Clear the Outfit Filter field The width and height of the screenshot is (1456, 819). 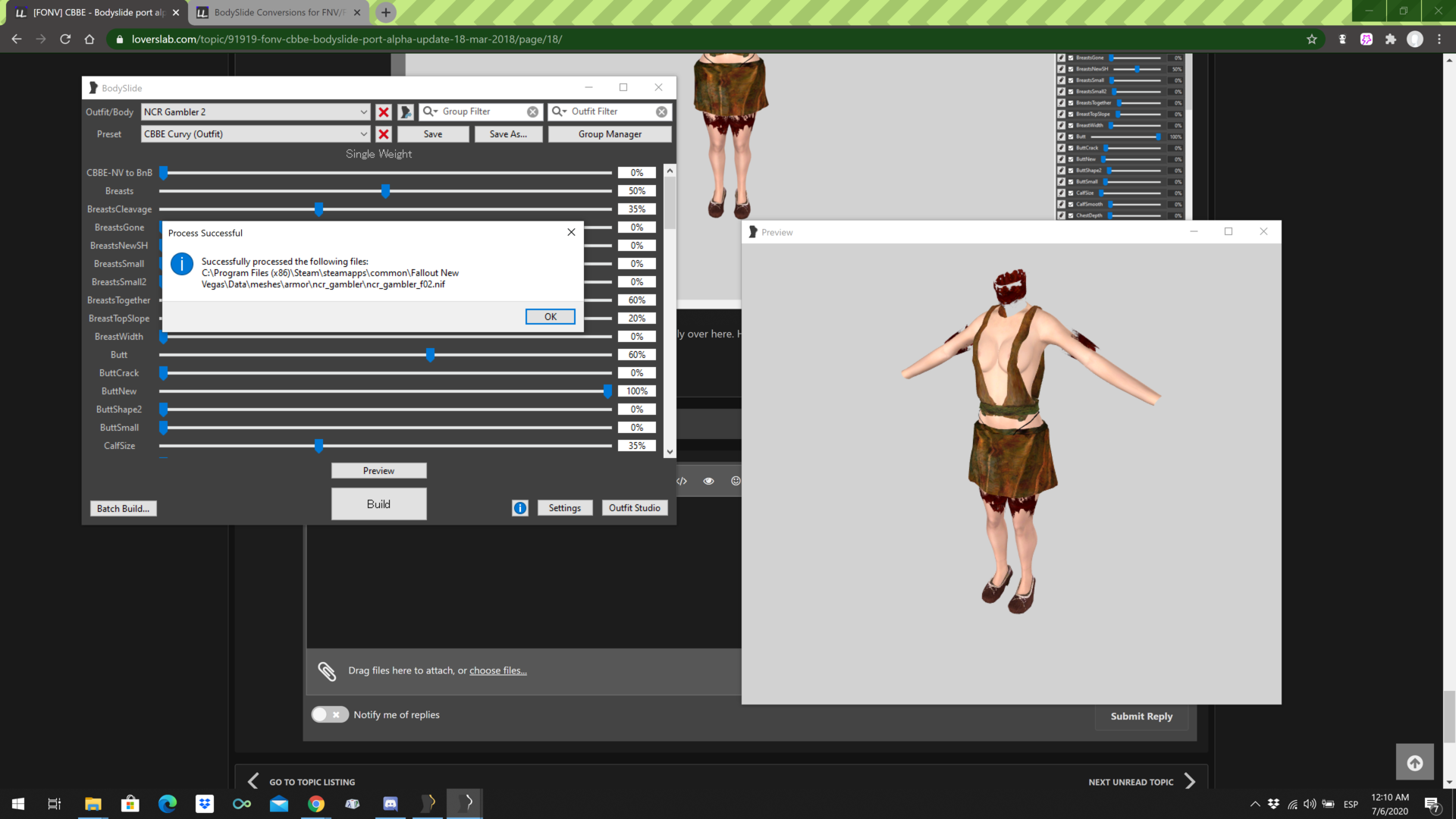click(662, 112)
